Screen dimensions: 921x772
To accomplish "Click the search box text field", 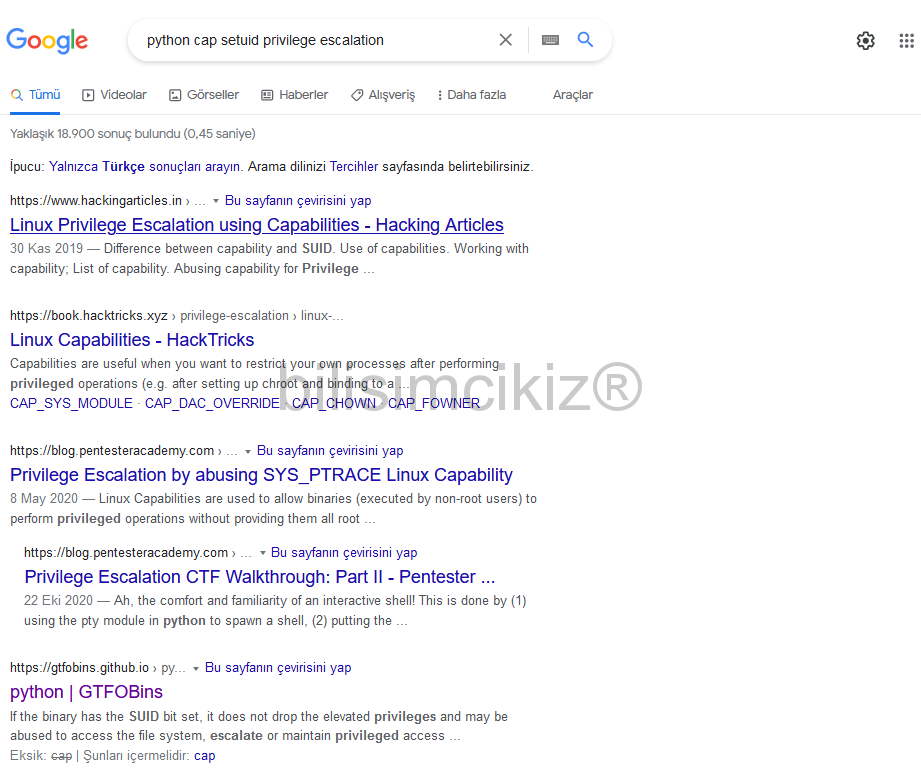I will (x=317, y=40).
